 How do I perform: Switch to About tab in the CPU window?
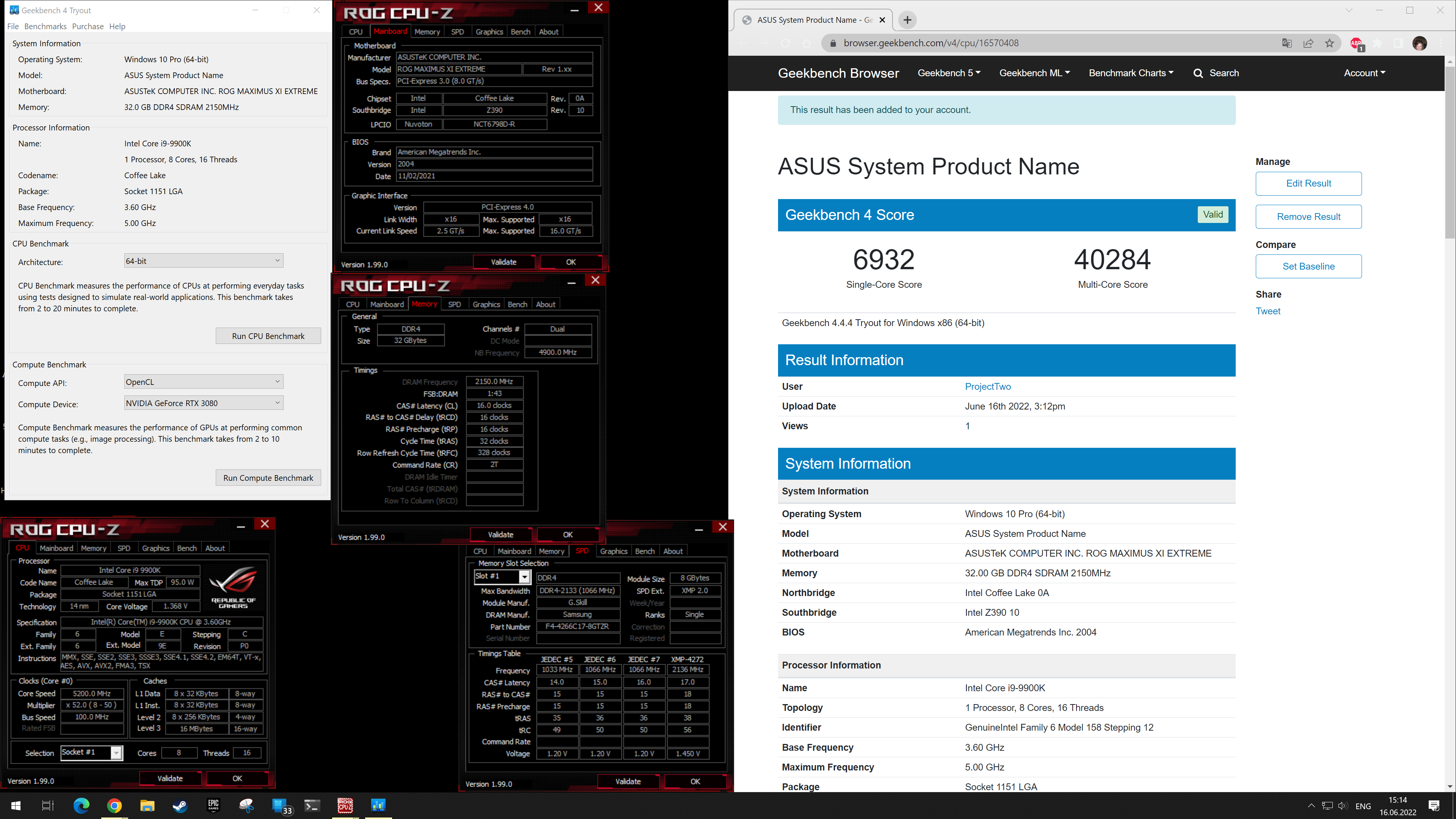tap(215, 548)
